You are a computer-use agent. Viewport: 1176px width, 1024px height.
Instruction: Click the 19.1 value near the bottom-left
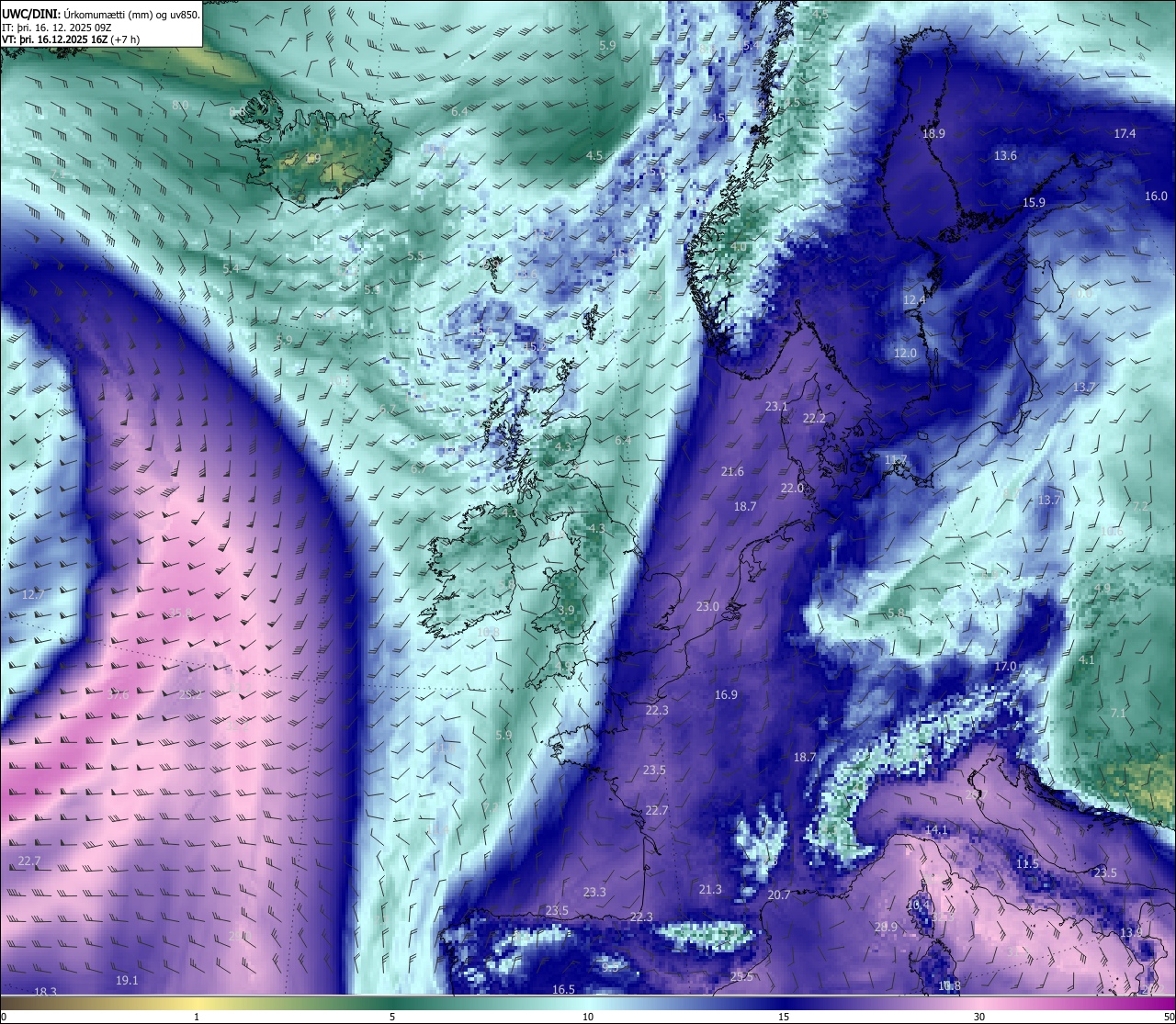pos(127,980)
